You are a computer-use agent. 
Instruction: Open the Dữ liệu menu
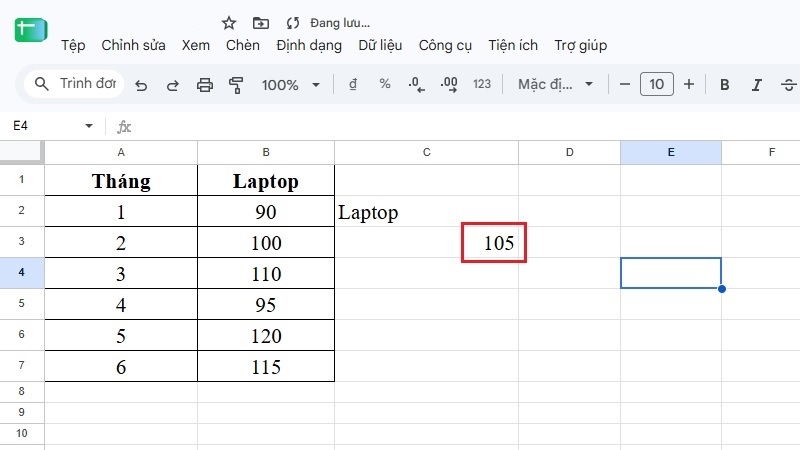[x=380, y=45]
